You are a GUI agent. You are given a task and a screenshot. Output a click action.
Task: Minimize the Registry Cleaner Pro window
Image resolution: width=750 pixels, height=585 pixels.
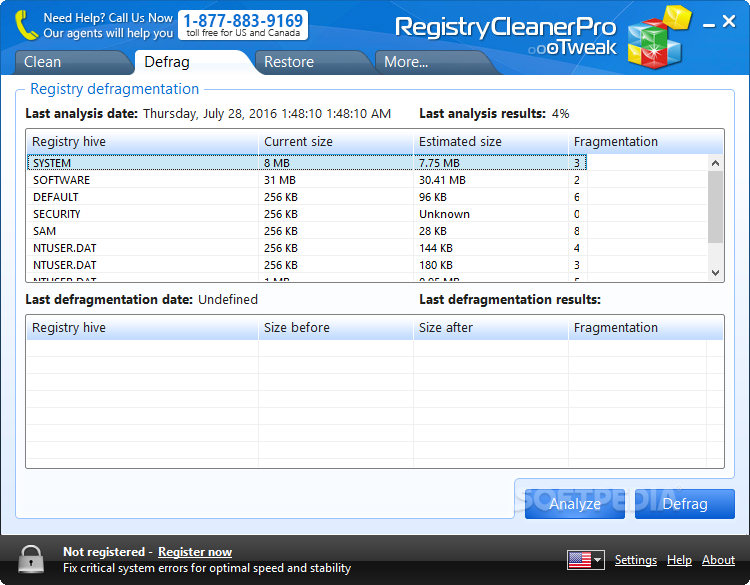[708, 24]
